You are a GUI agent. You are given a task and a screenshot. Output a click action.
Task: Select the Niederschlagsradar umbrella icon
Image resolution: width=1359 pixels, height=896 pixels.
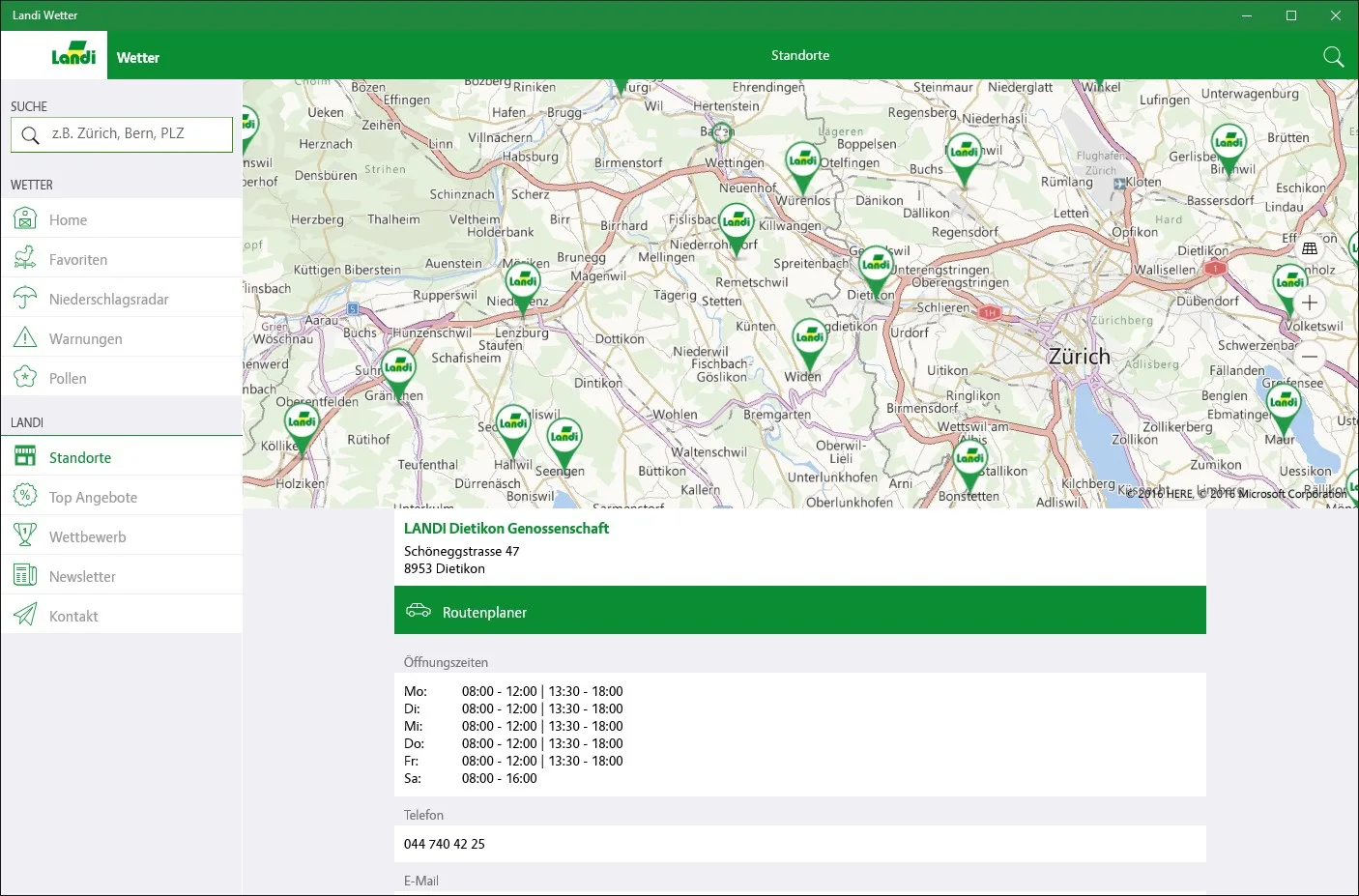[x=25, y=299]
